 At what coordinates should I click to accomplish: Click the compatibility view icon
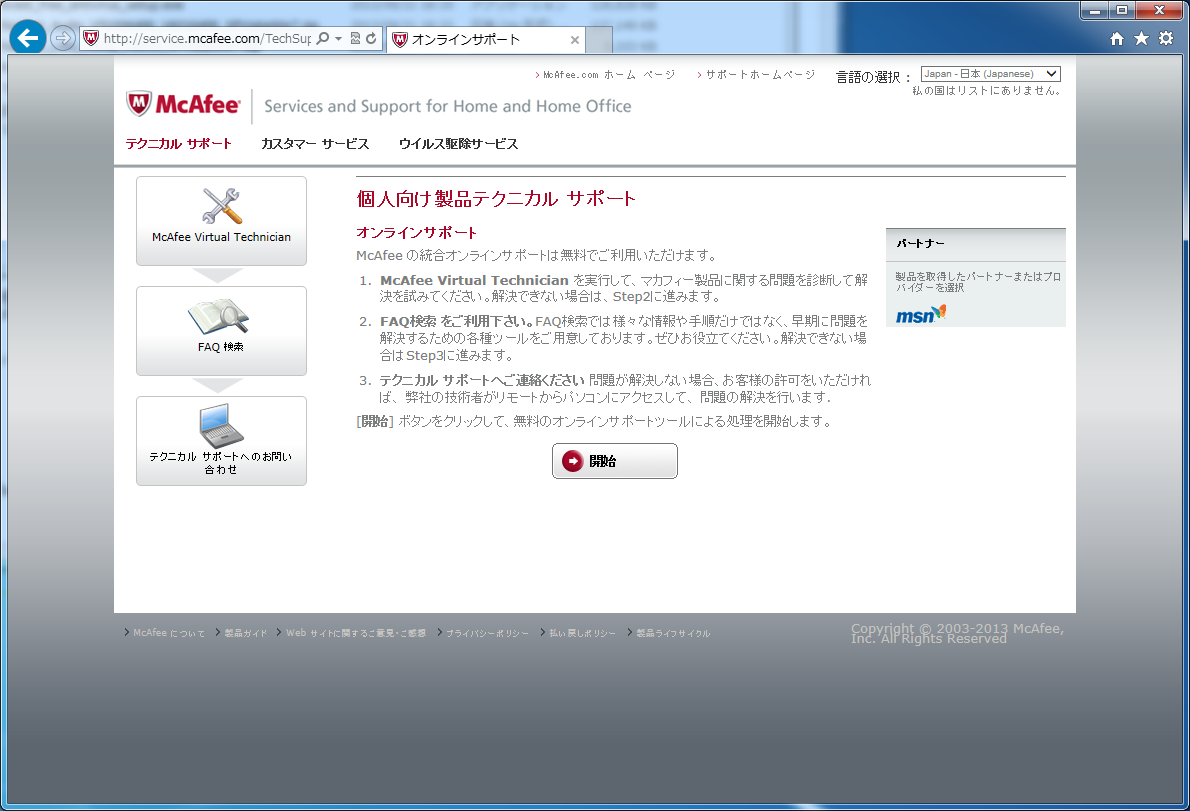pos(354,38)
